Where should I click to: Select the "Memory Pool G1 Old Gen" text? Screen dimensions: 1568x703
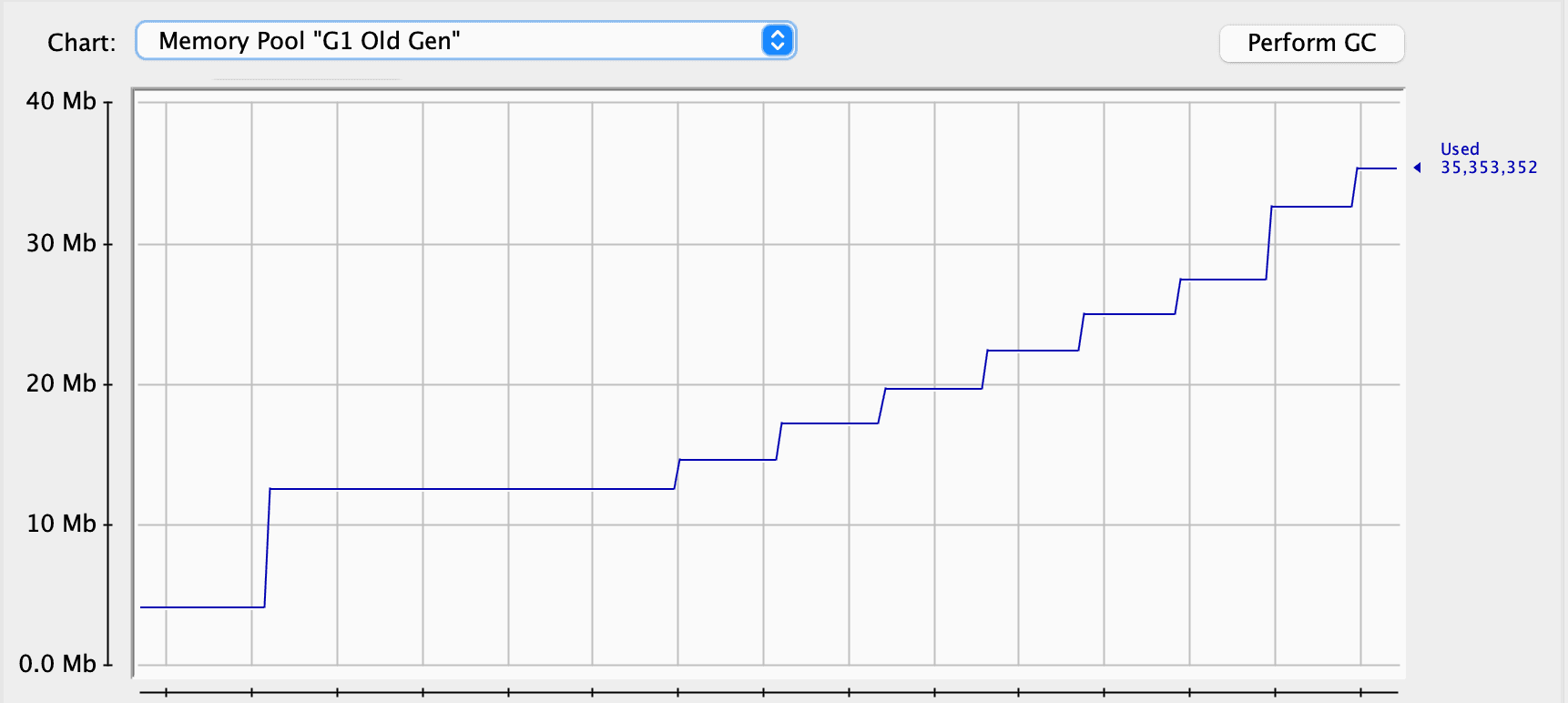[x=310, y=41]
